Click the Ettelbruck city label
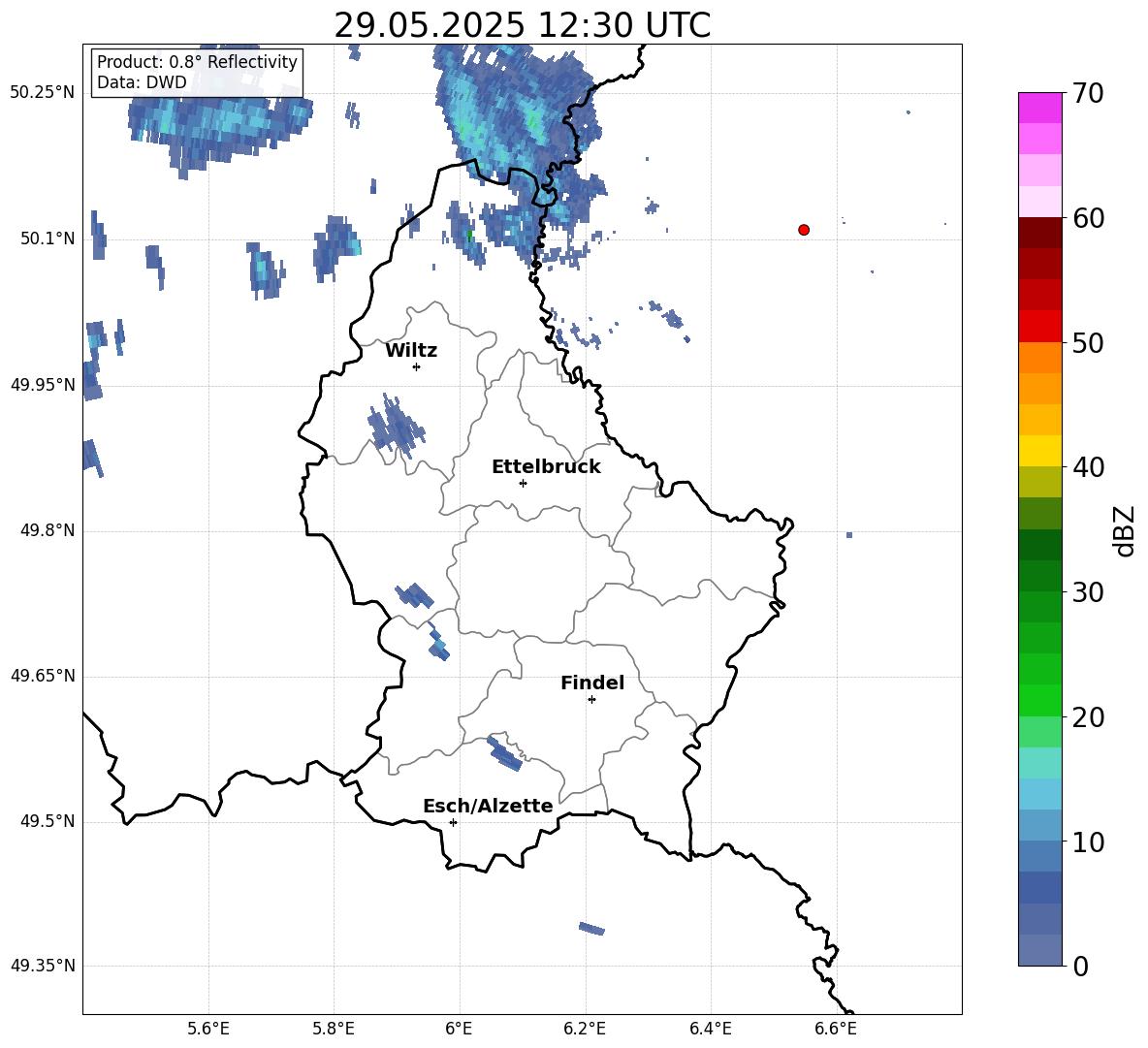 [x=546, y=467]
